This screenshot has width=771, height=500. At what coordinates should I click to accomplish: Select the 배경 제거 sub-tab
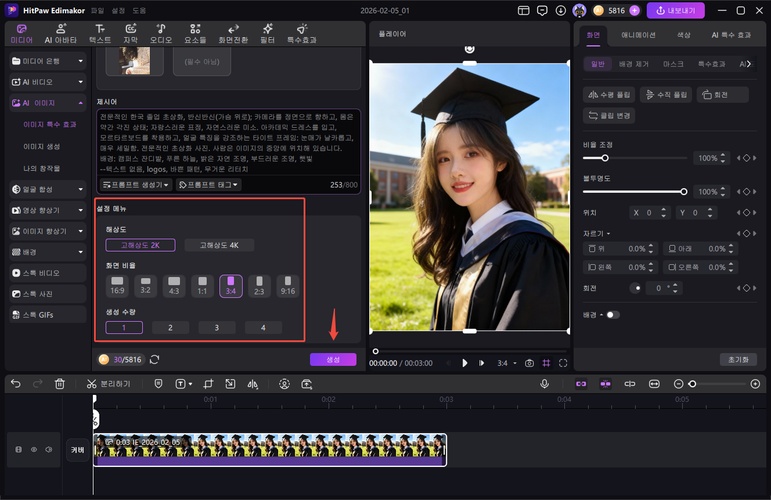(634, 64)
